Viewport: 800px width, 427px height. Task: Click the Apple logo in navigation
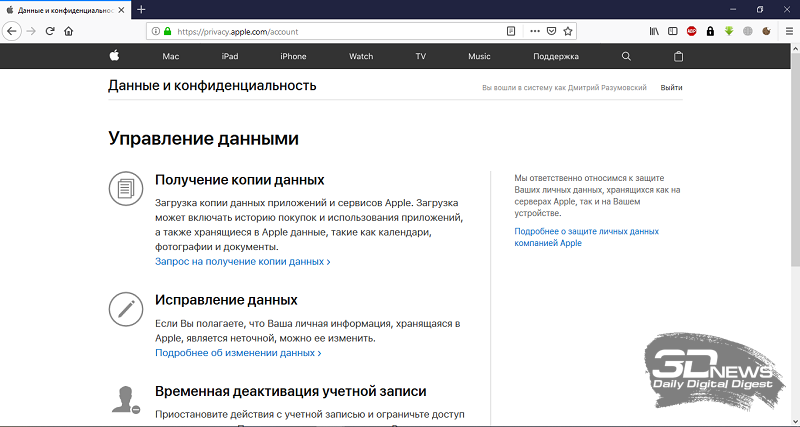114,56
